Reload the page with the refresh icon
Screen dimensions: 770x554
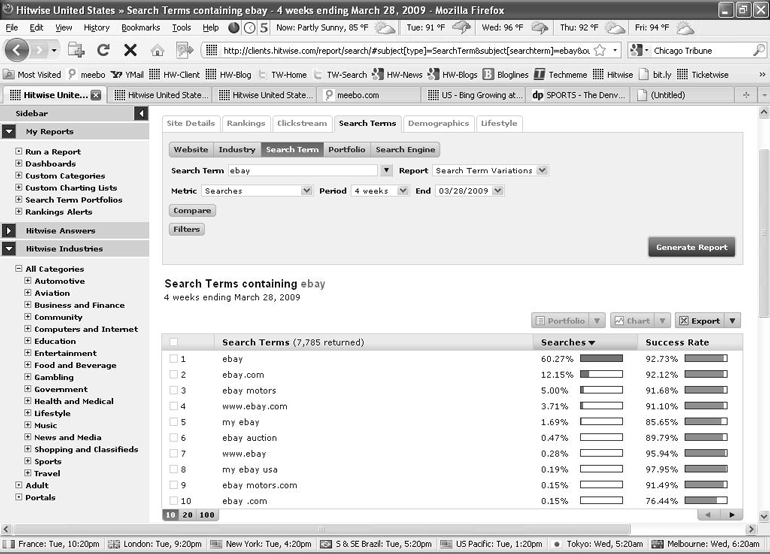[103, 50]
